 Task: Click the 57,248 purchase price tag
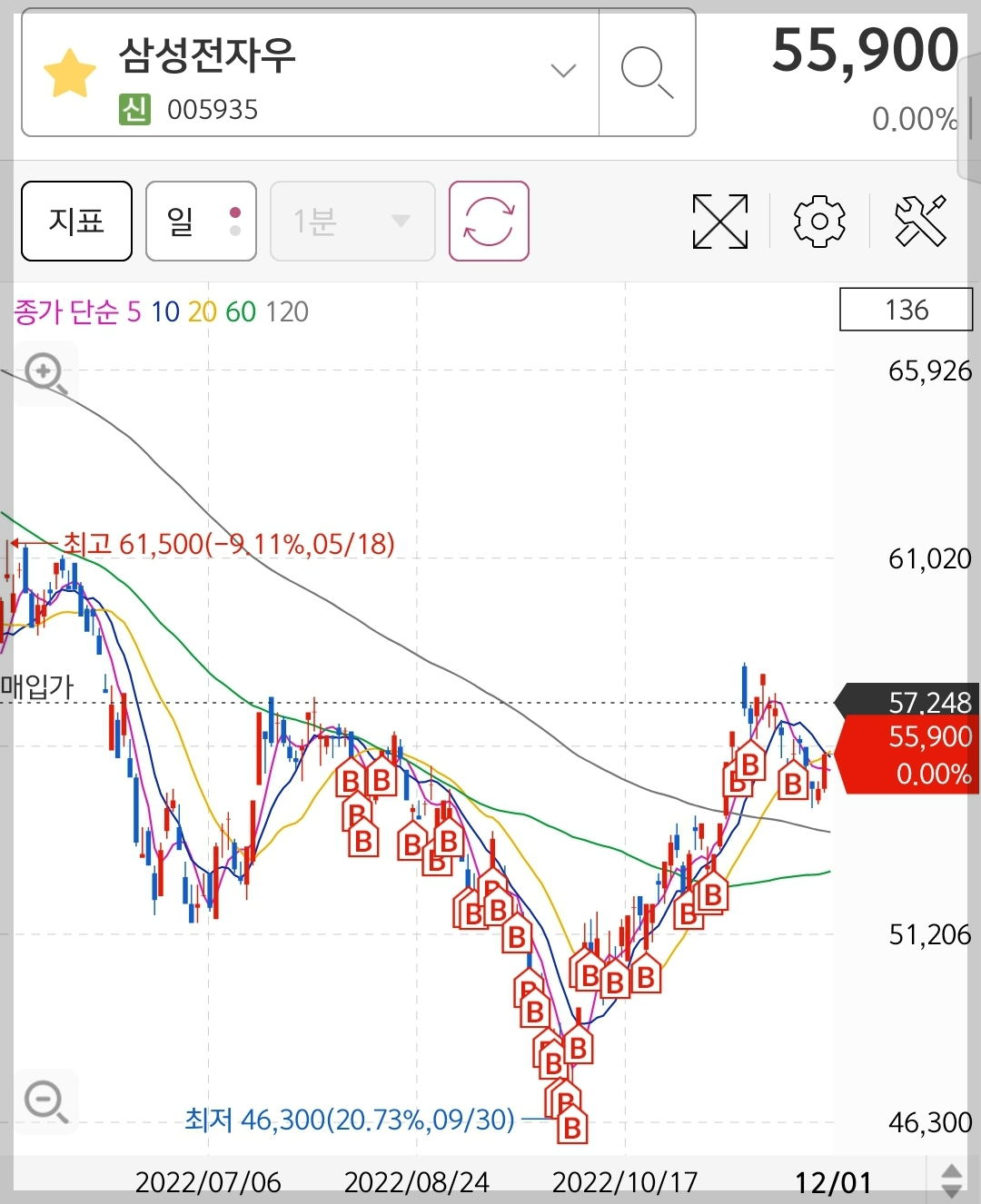click(x=908, y=701)
